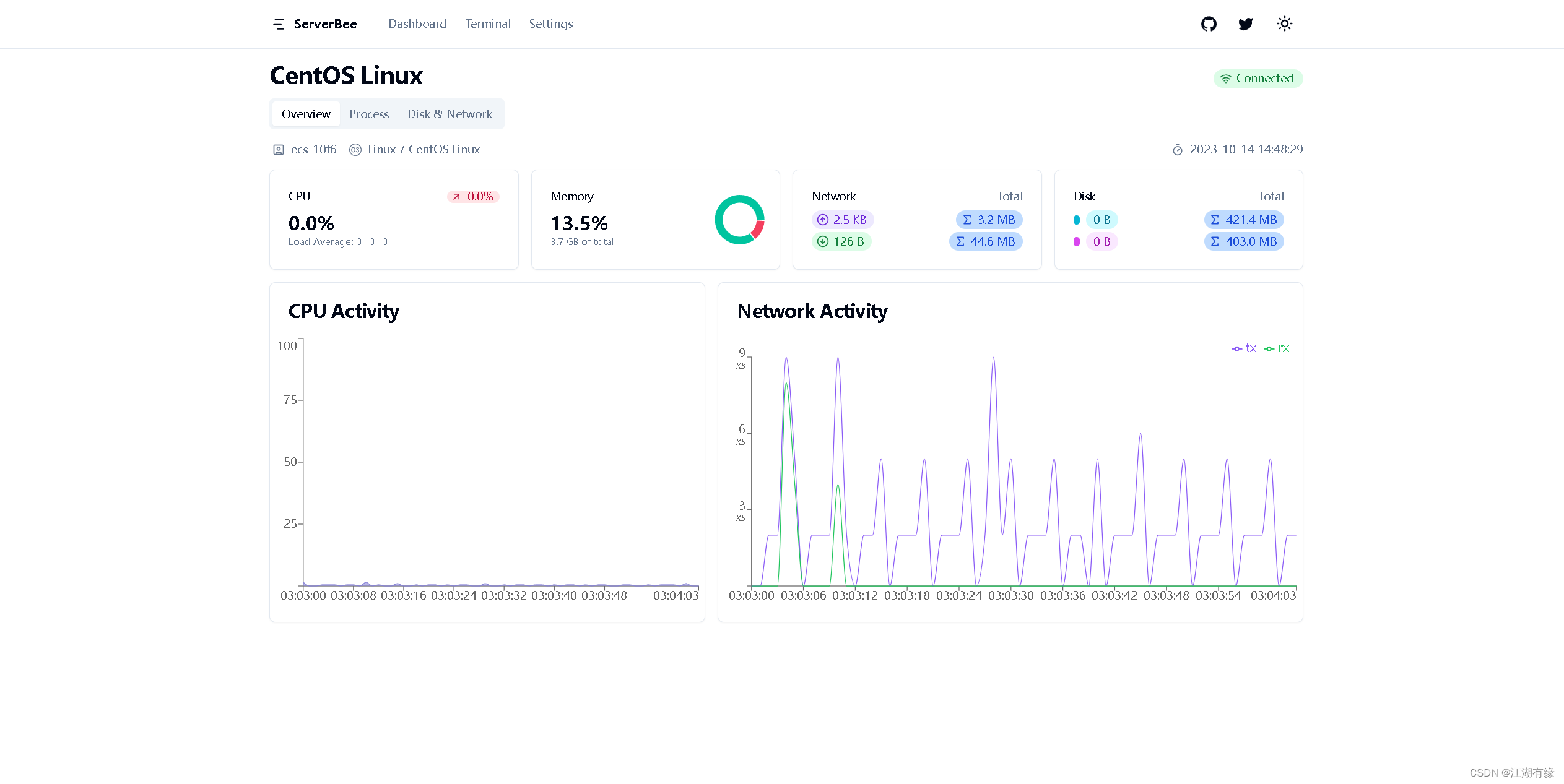Click the sigma icon at 44.6 MB

960,241
